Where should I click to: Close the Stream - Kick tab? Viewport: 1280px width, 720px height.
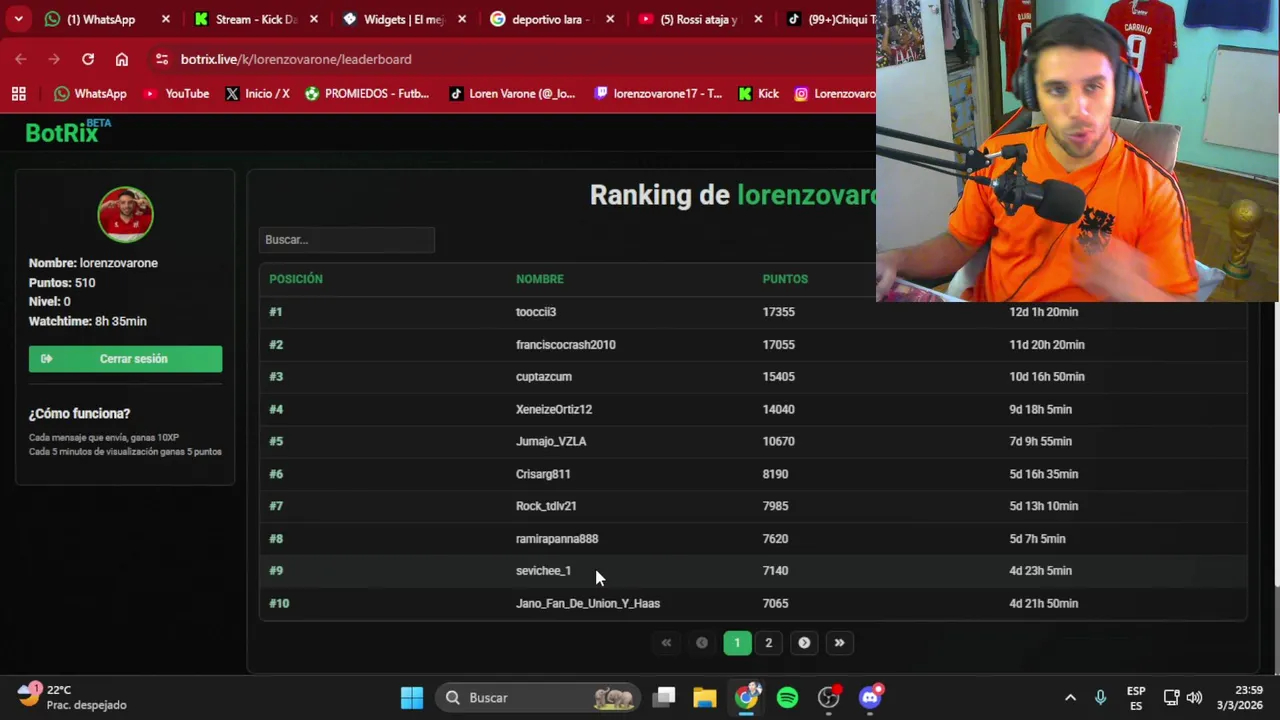pos(314,19)
